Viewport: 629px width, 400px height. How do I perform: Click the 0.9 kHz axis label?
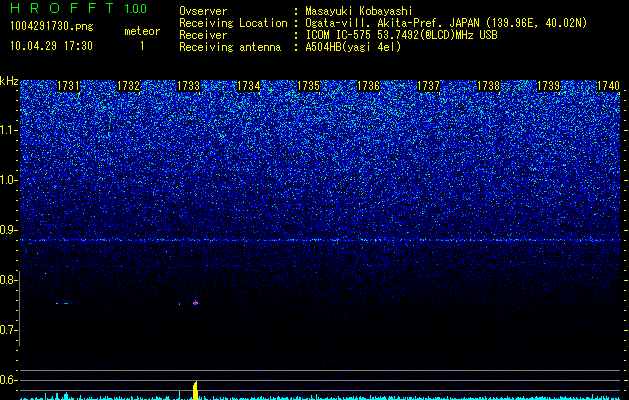click(9, 230)
